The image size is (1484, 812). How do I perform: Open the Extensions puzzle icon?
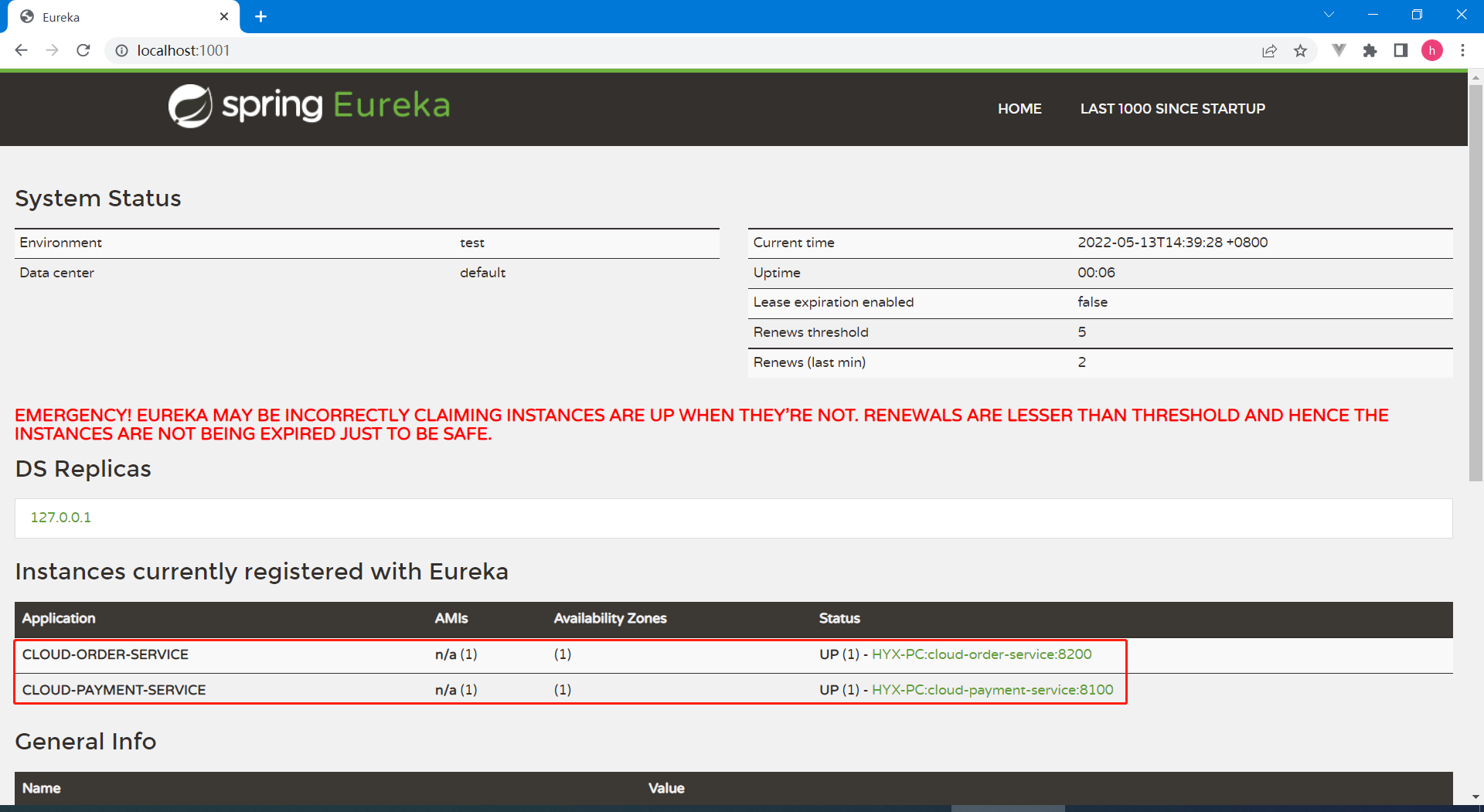coord(1370,51)
